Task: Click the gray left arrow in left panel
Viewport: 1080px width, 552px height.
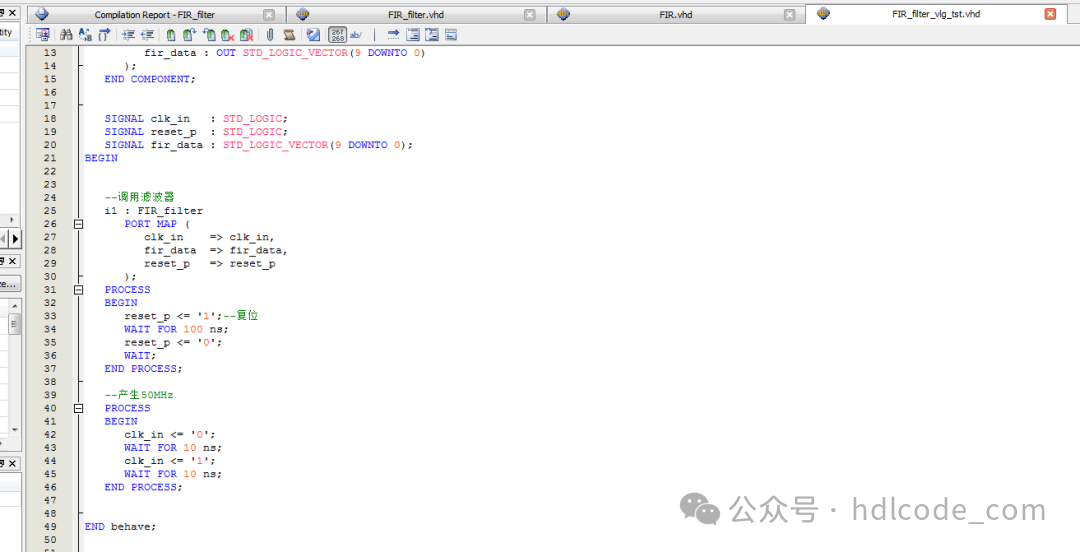Action: pyautogui.click(x=3, y=239)
